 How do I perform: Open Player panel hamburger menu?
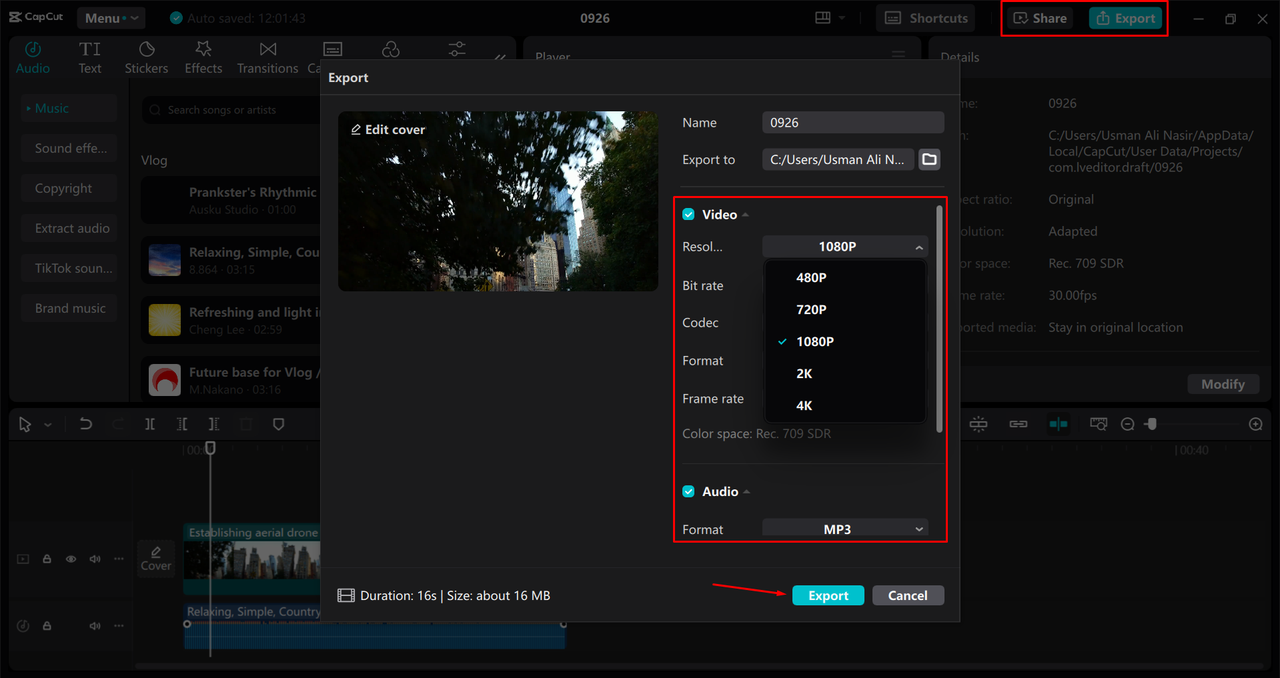(898, 56)
